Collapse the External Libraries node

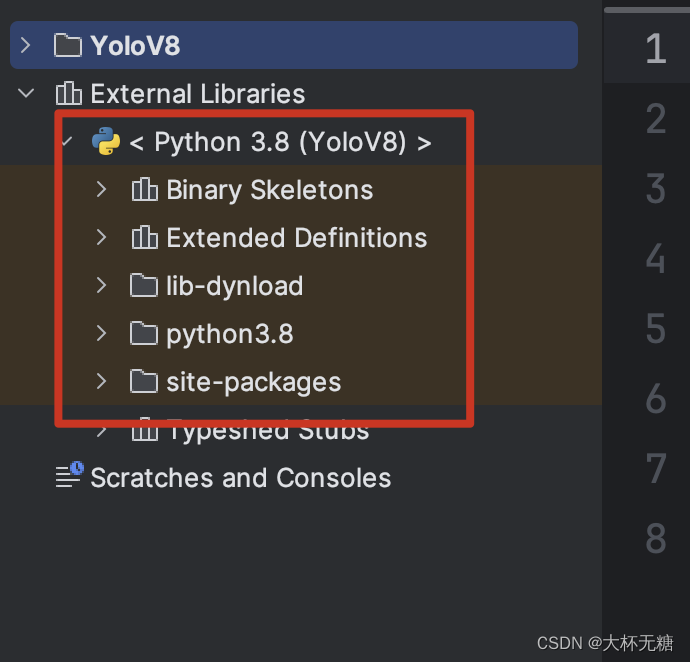(26, 94)
